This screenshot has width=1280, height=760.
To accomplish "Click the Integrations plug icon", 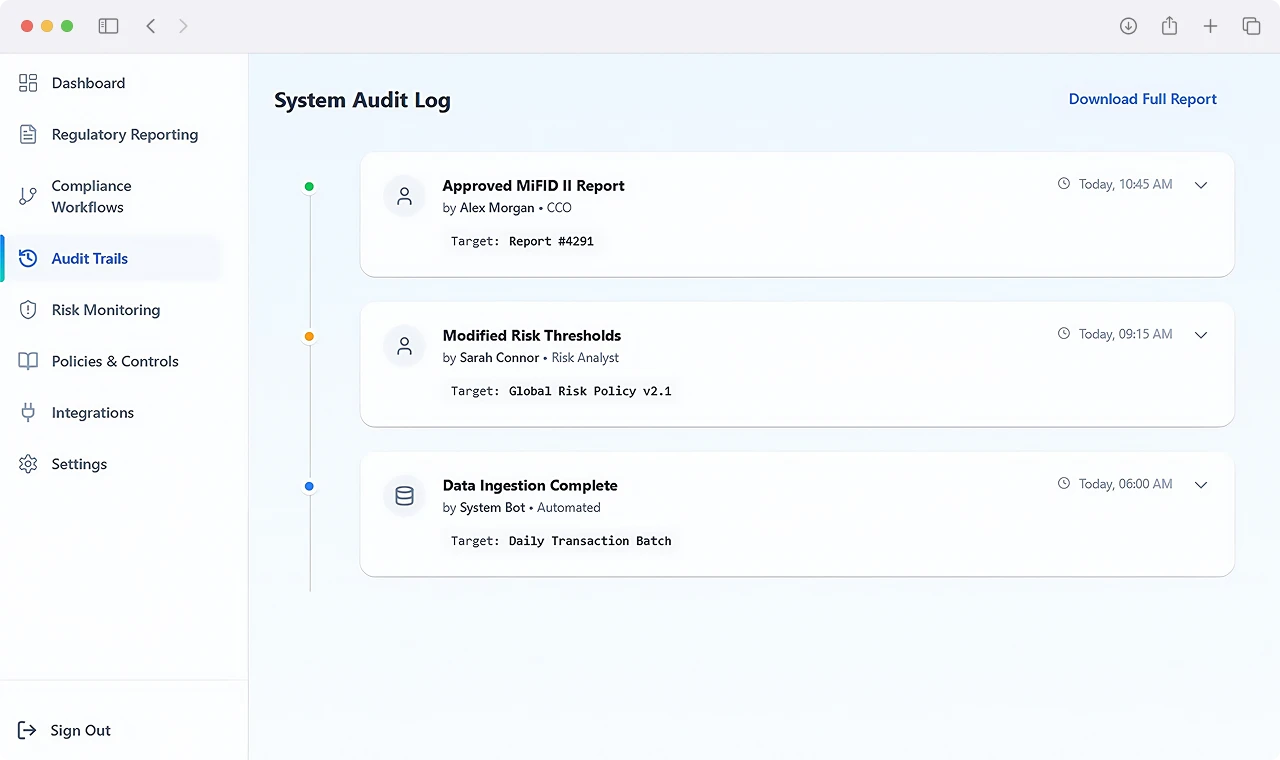I will pyautogui.click(x=28, y=413).
